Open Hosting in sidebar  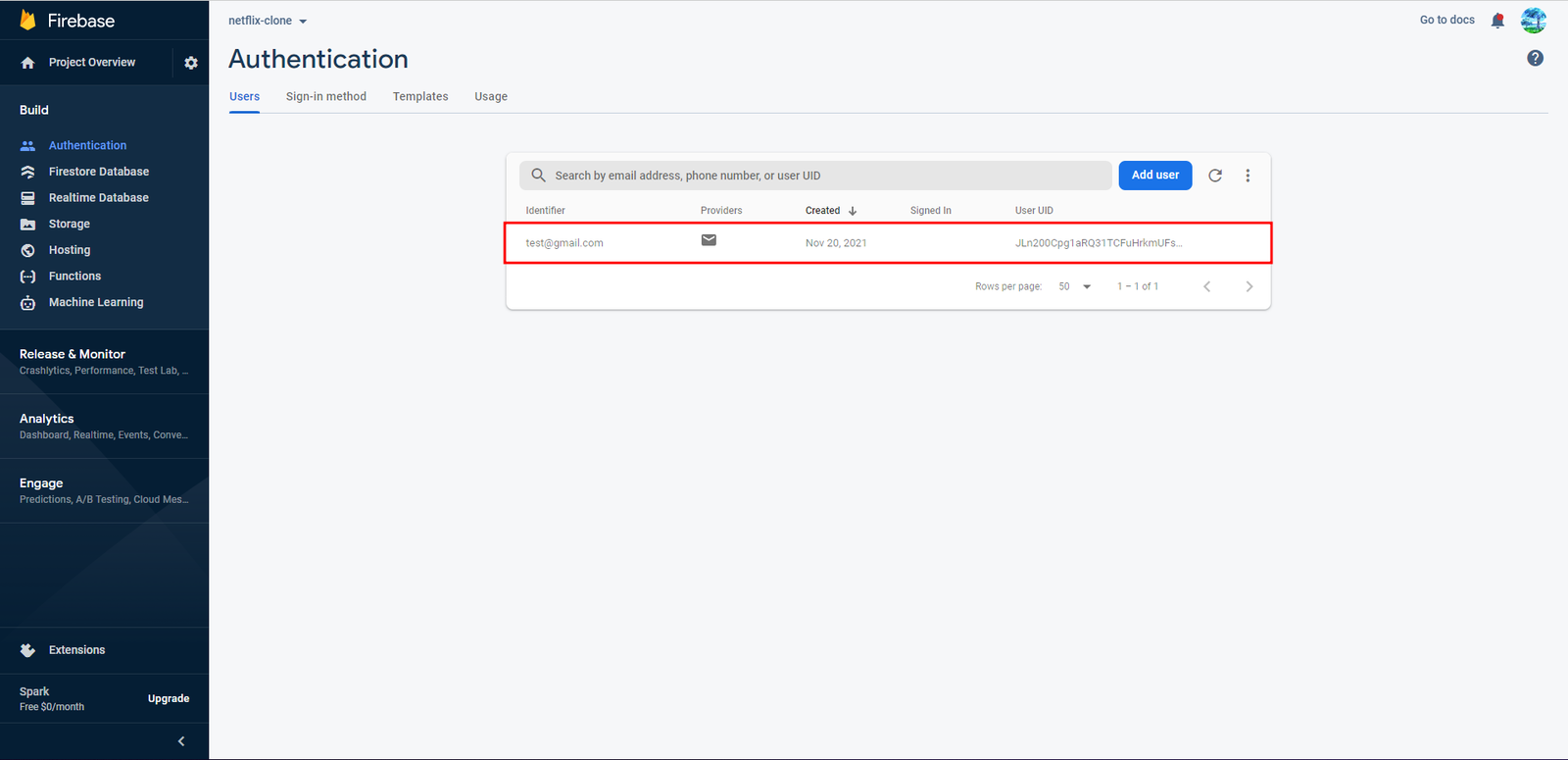coord(70,250)
